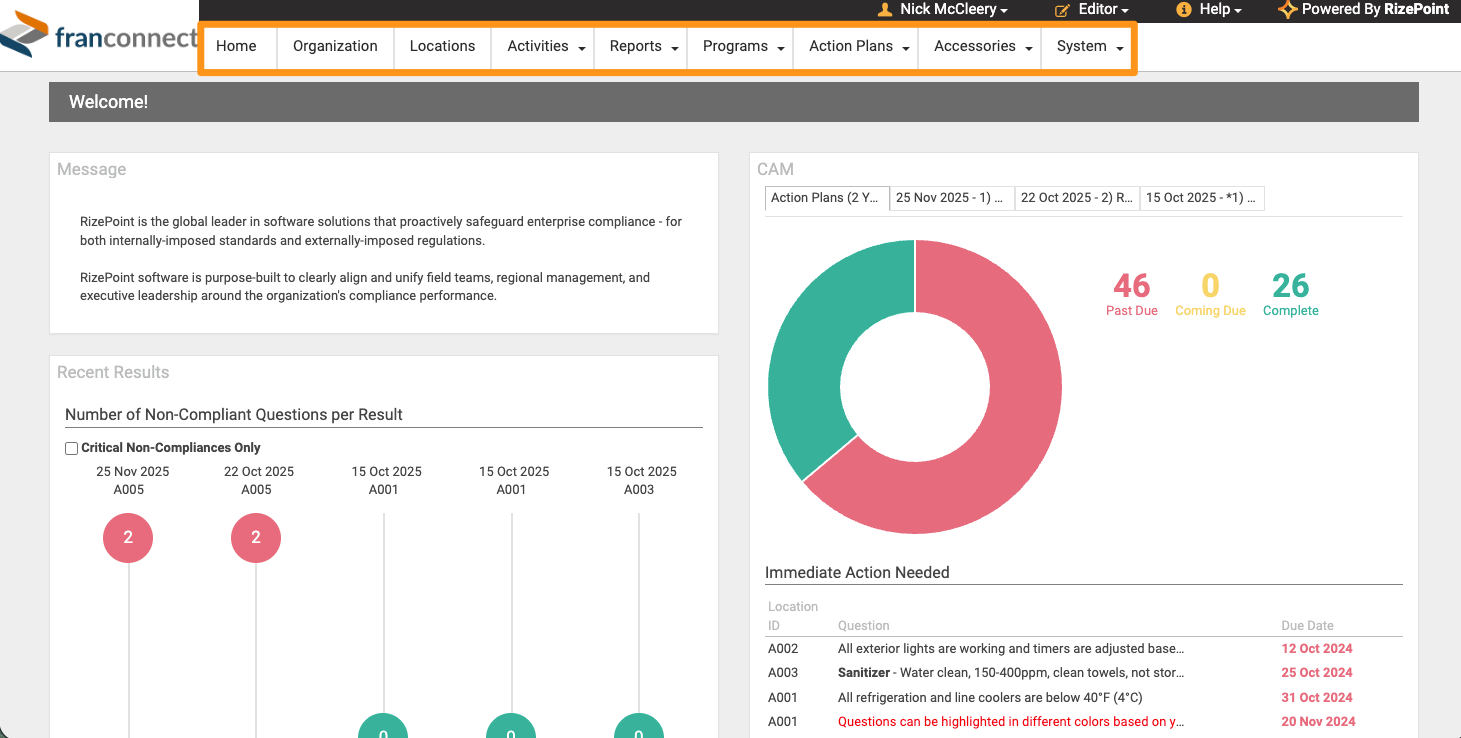Screen dimensions: 1461x738
Task: Go to the Home menu item
Action: click(236, 46)
